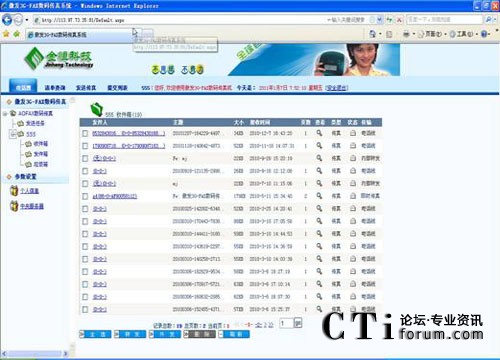Click the highlighted blue first navigation tab
Image resolution: width=500 pixels, height=360 pixels.
tap(23, 87)
